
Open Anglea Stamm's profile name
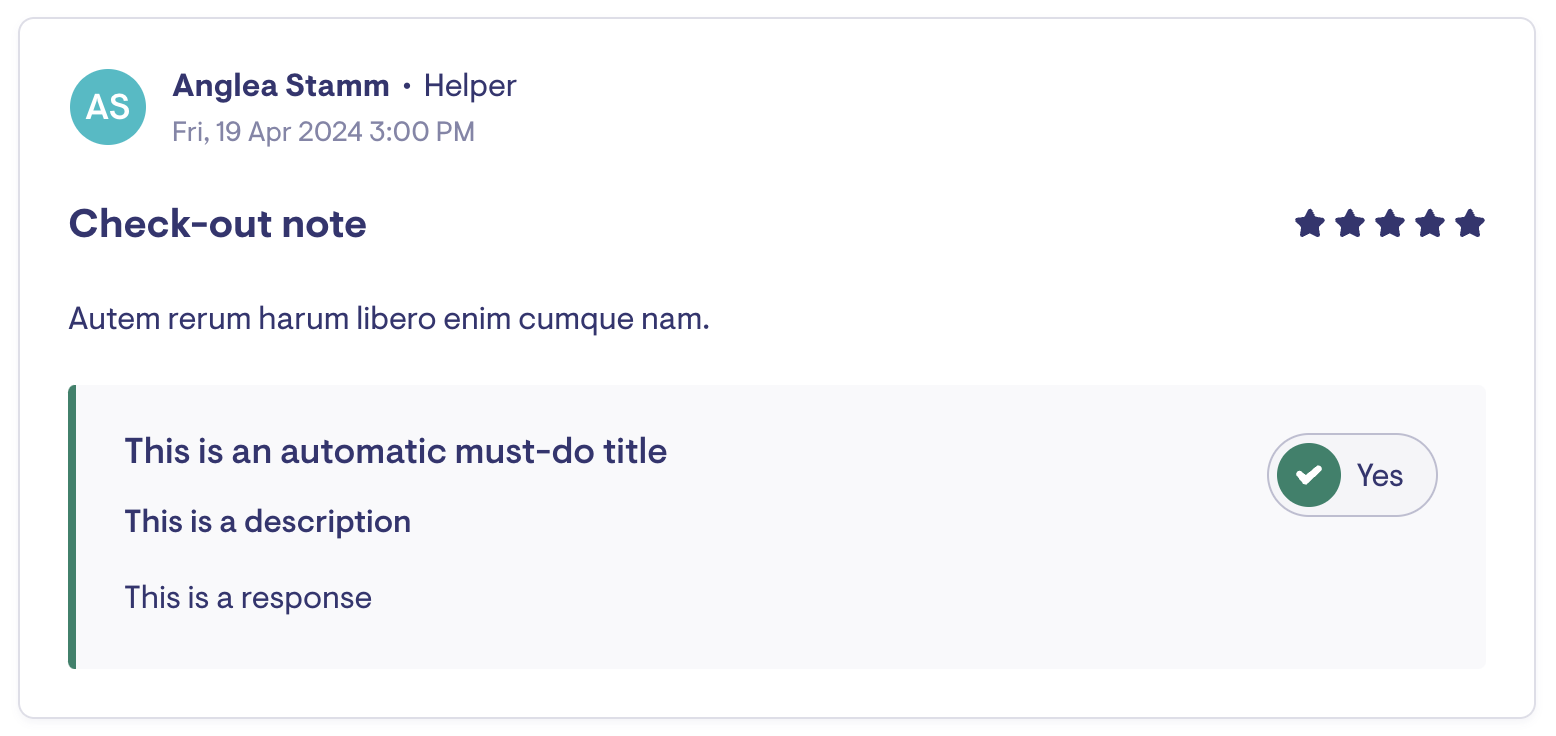point(281,86)
